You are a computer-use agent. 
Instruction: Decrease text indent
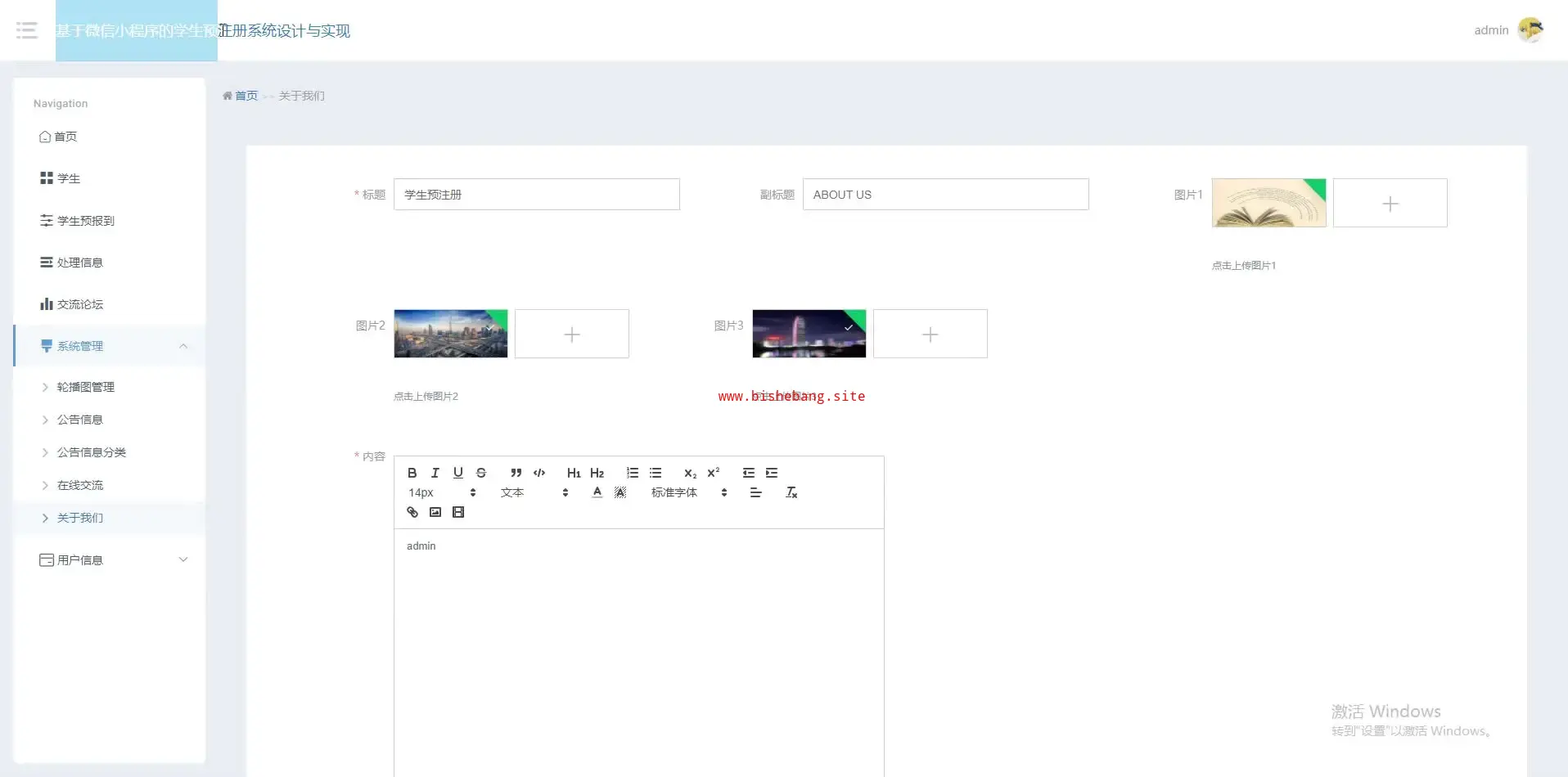pyautogui.click(x=749, y=473)
